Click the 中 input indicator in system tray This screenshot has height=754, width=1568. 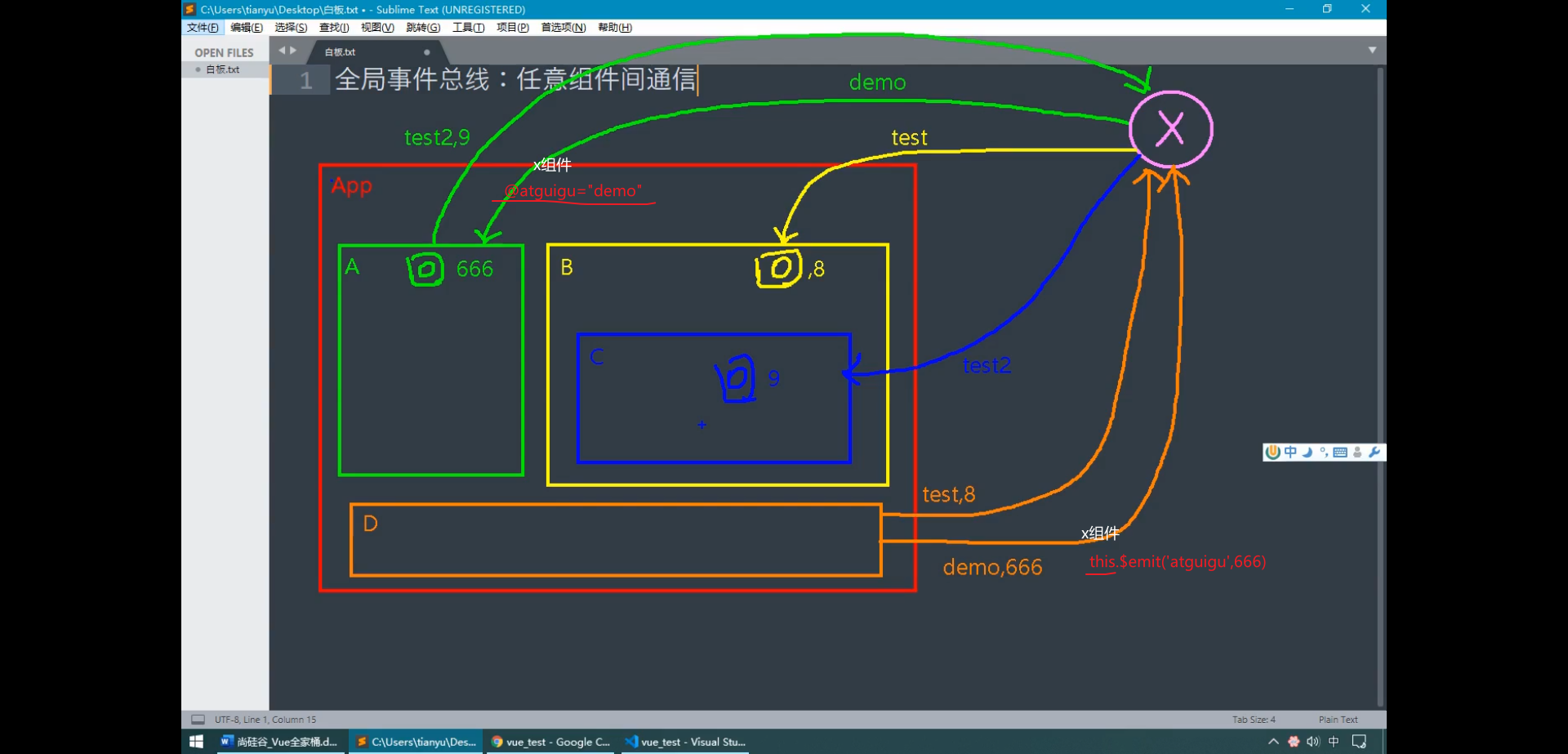click(1334, 742)
